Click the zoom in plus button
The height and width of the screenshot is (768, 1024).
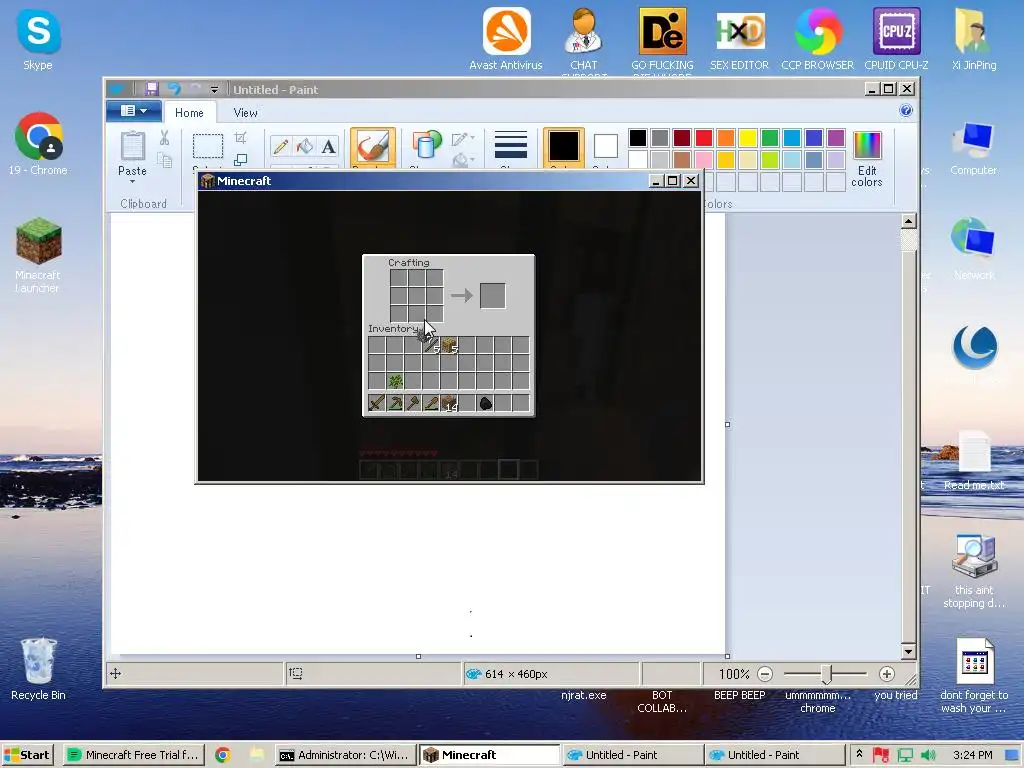(x=886, y=673)
